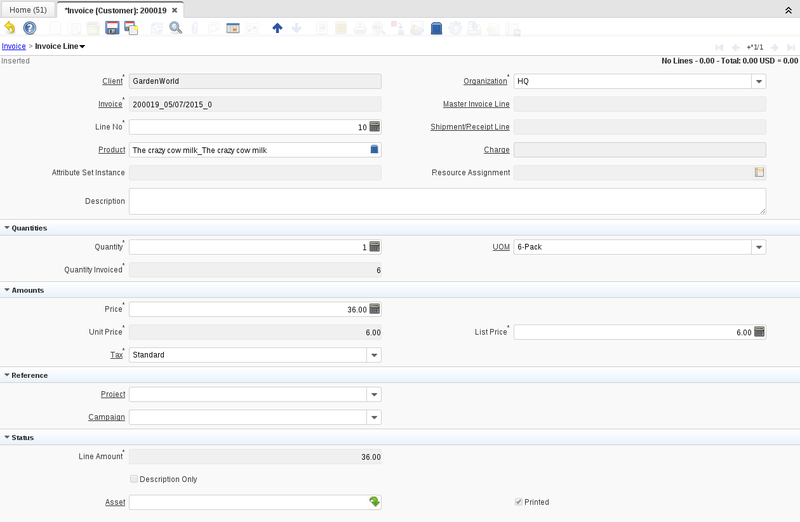Click the Save record icon
This screenshot has width=800, height=522.
click(112, 28)
